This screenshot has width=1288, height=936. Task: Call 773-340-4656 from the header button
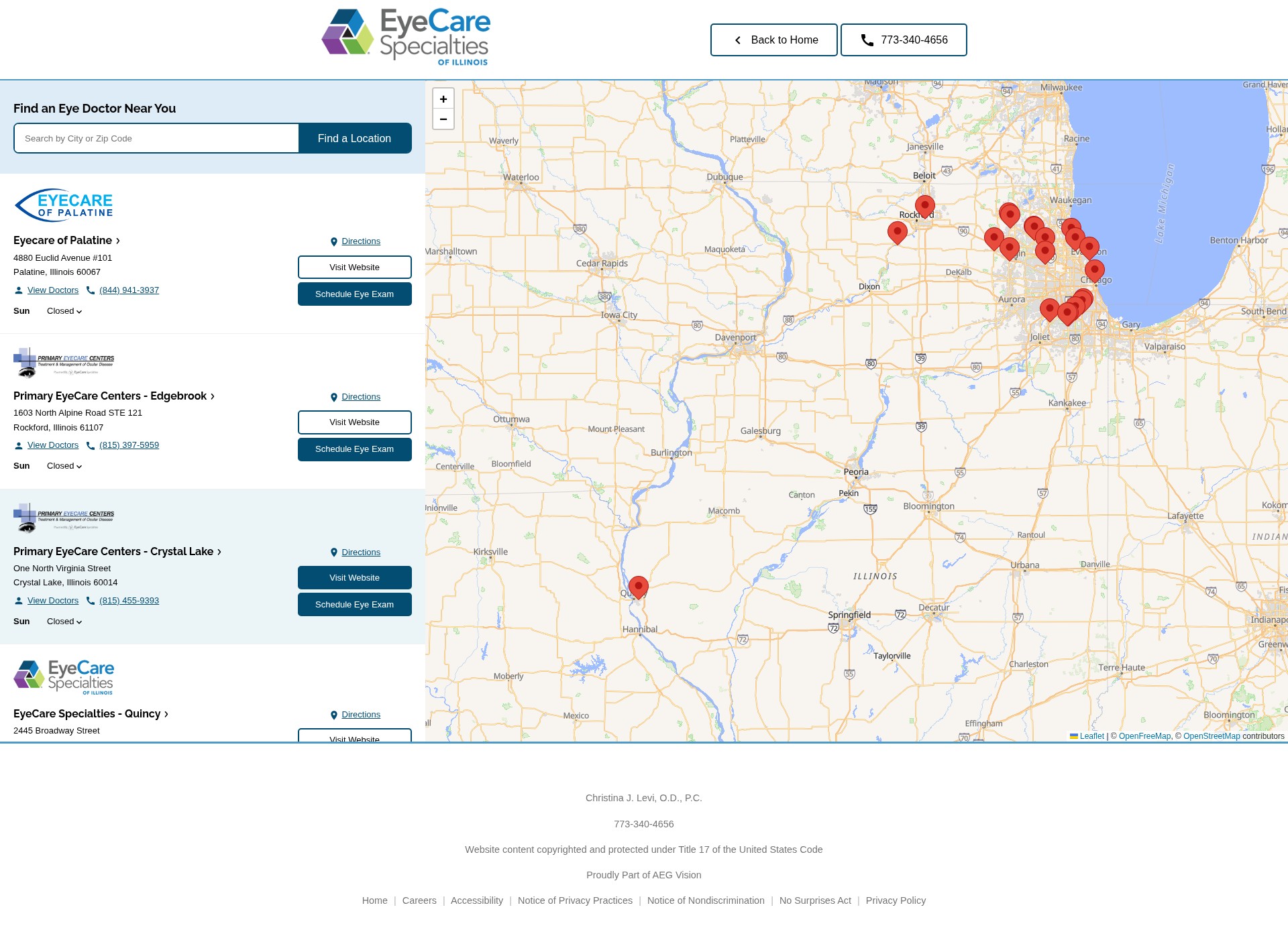pyautogui.click(x=904, y=40)
